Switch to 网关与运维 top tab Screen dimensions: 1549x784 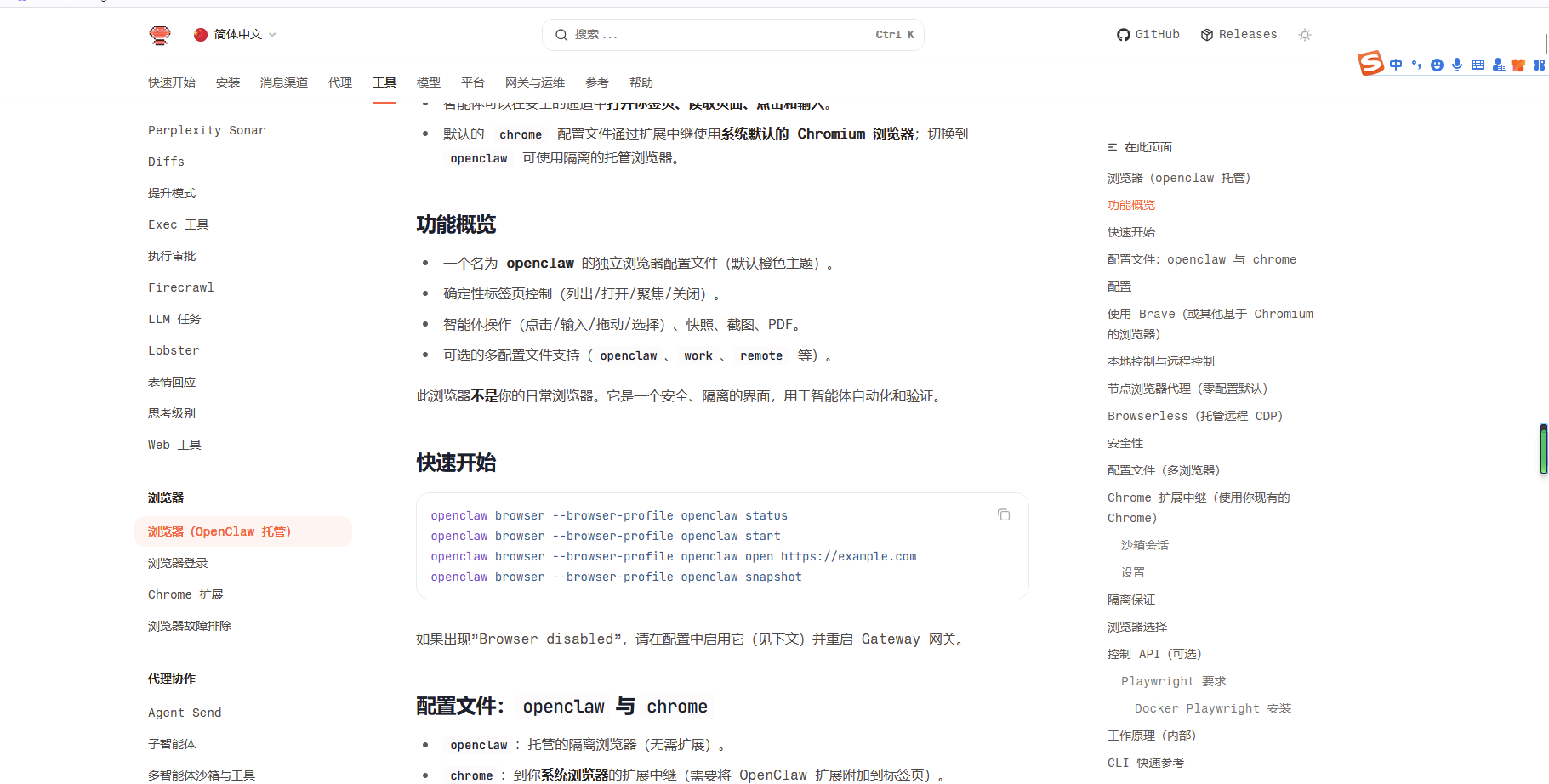tap(535, 82)
